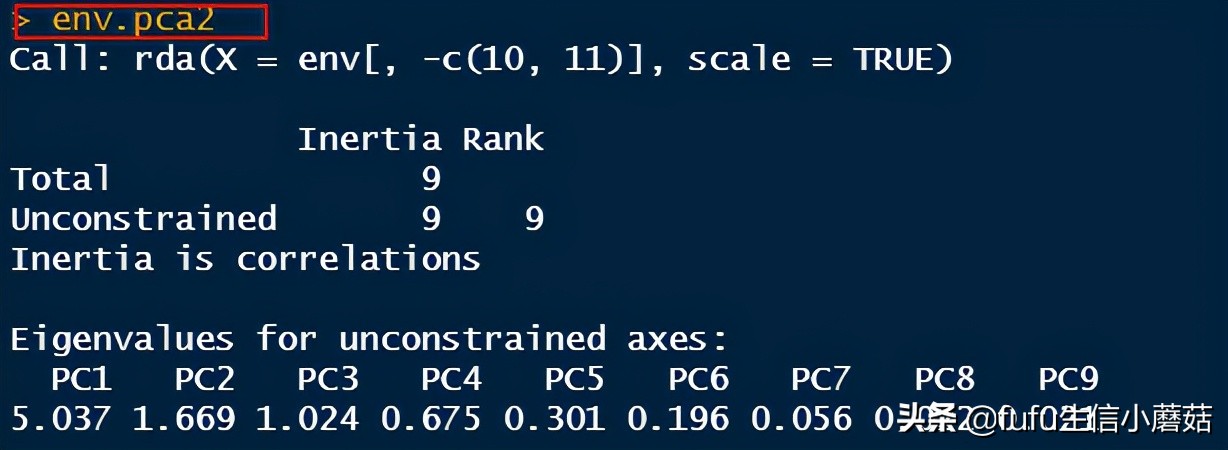Click the eigenvalue 0.675

(x=431, y=418)
